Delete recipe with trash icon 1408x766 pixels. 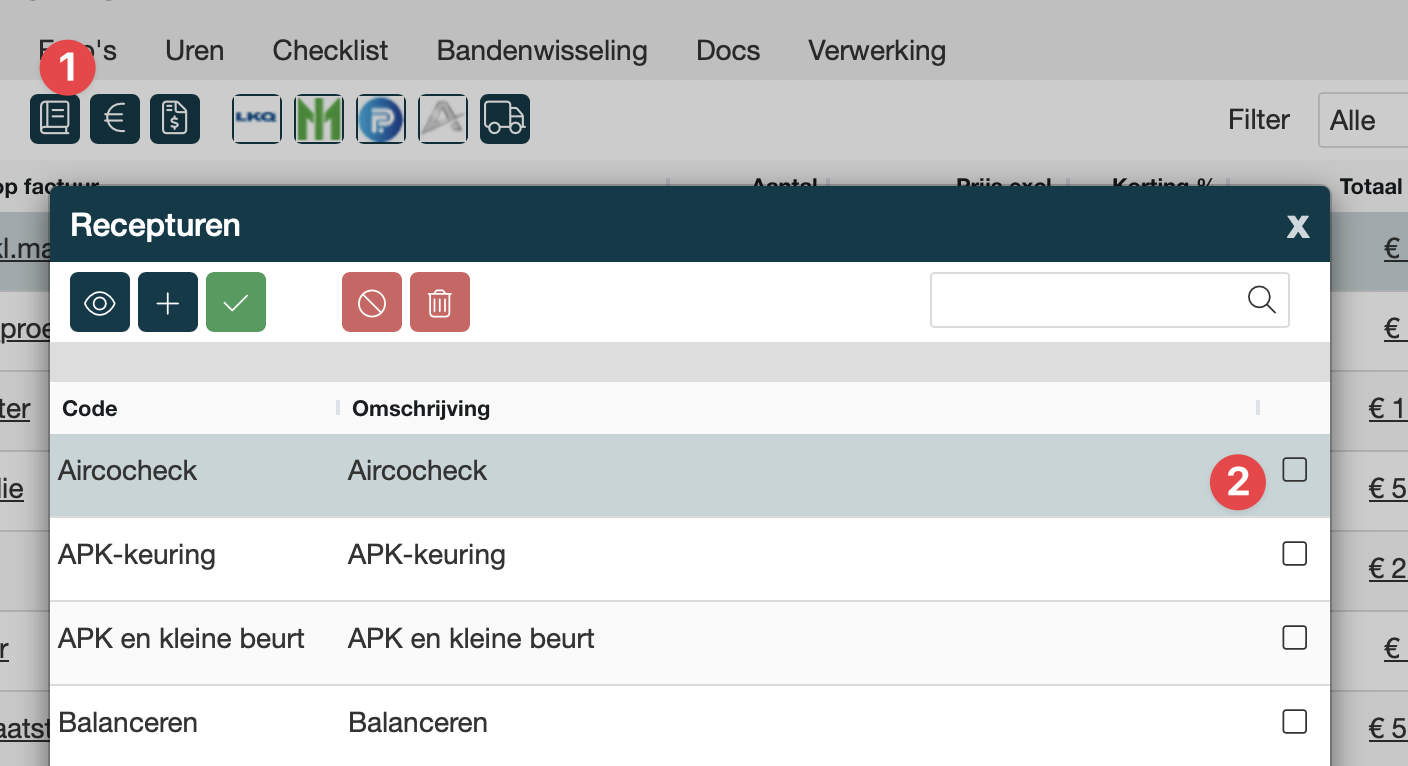tap(440, 302)
